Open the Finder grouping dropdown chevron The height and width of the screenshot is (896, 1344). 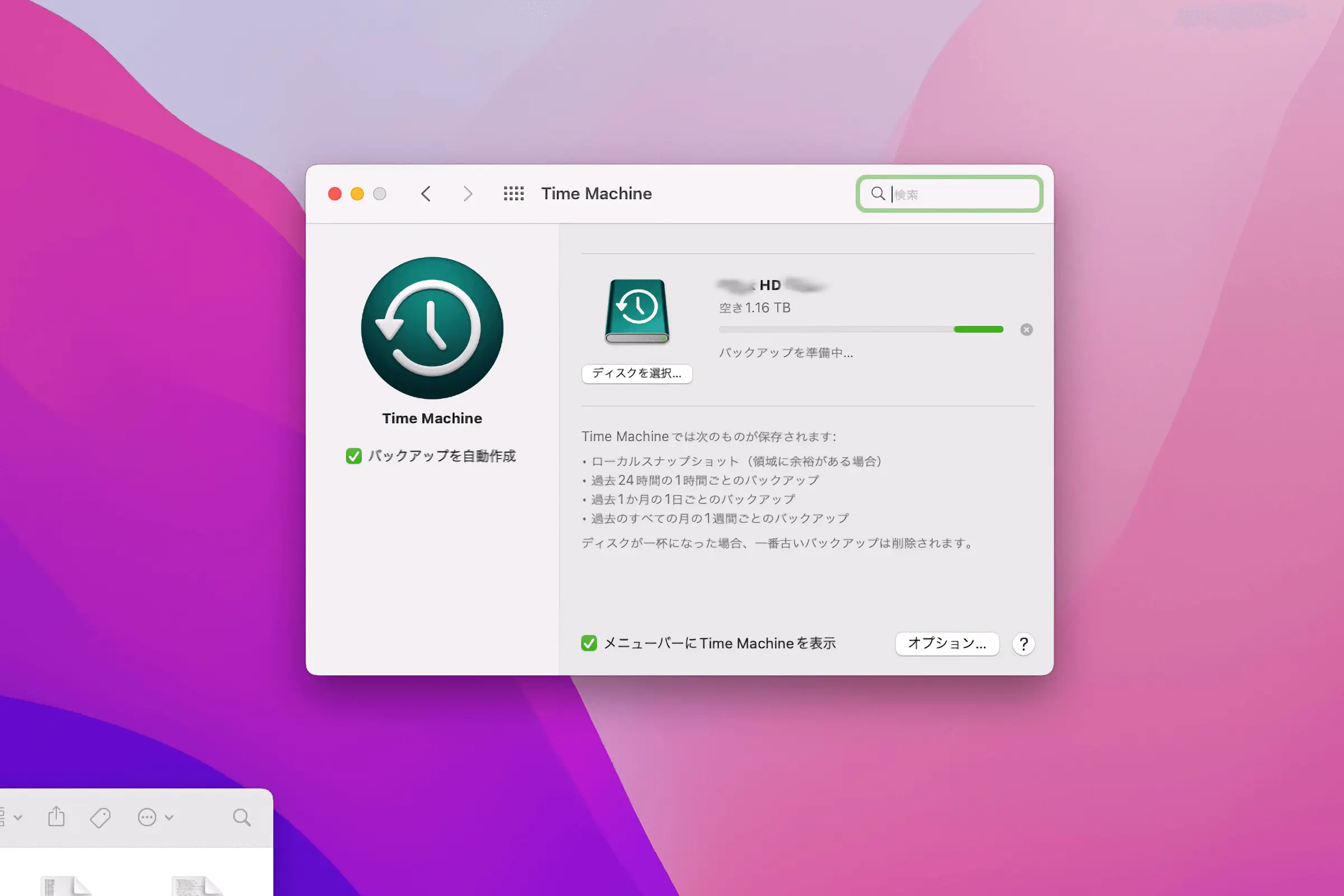pos(17,817)
